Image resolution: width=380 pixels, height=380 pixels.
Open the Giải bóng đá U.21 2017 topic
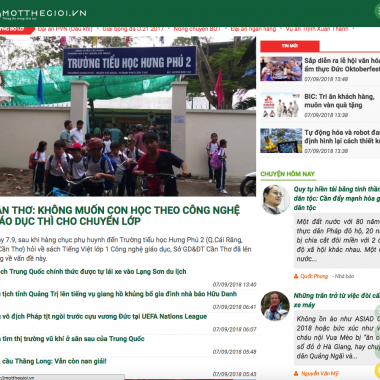coord(133,29)
